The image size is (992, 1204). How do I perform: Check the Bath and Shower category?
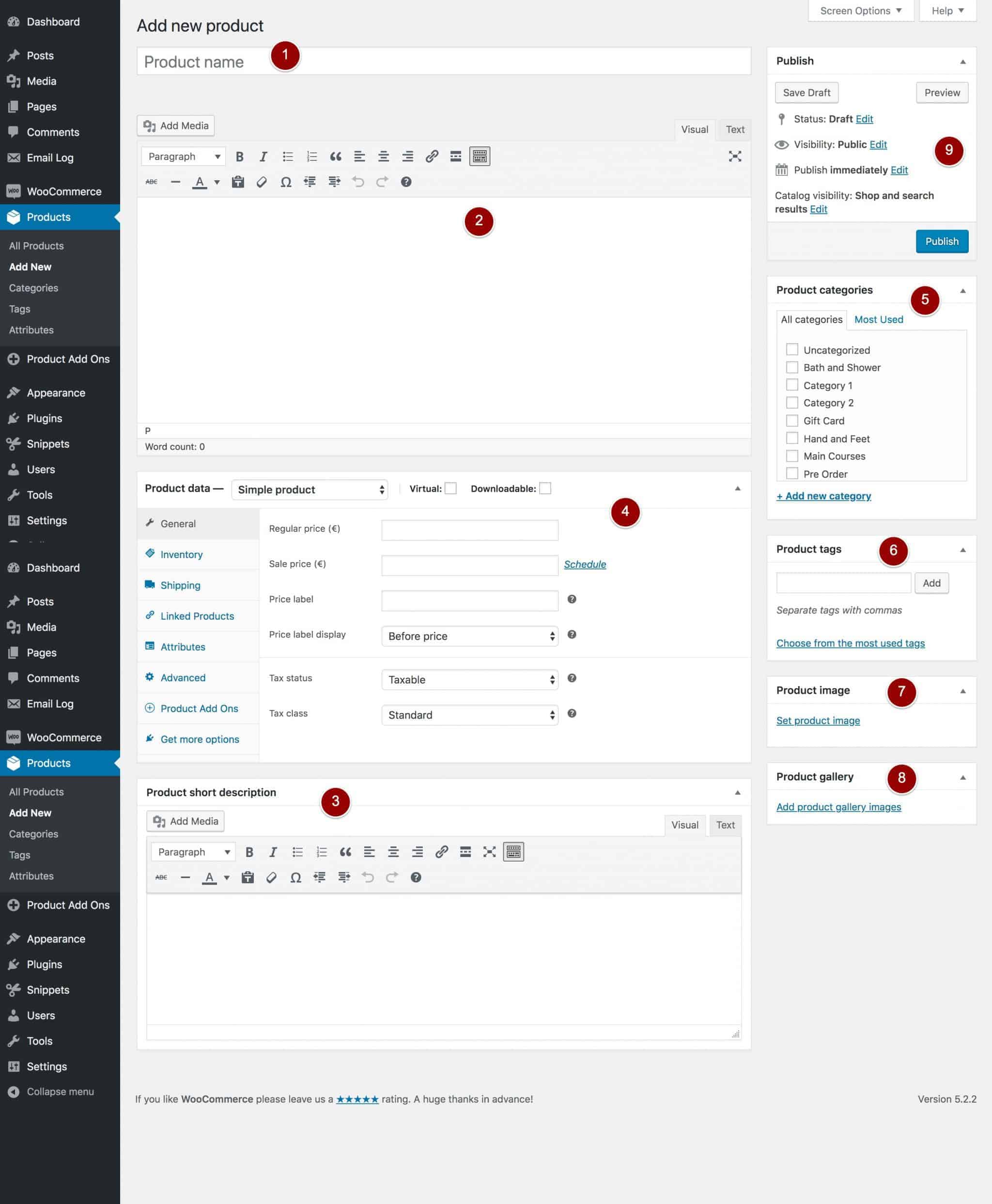(792, 367)
